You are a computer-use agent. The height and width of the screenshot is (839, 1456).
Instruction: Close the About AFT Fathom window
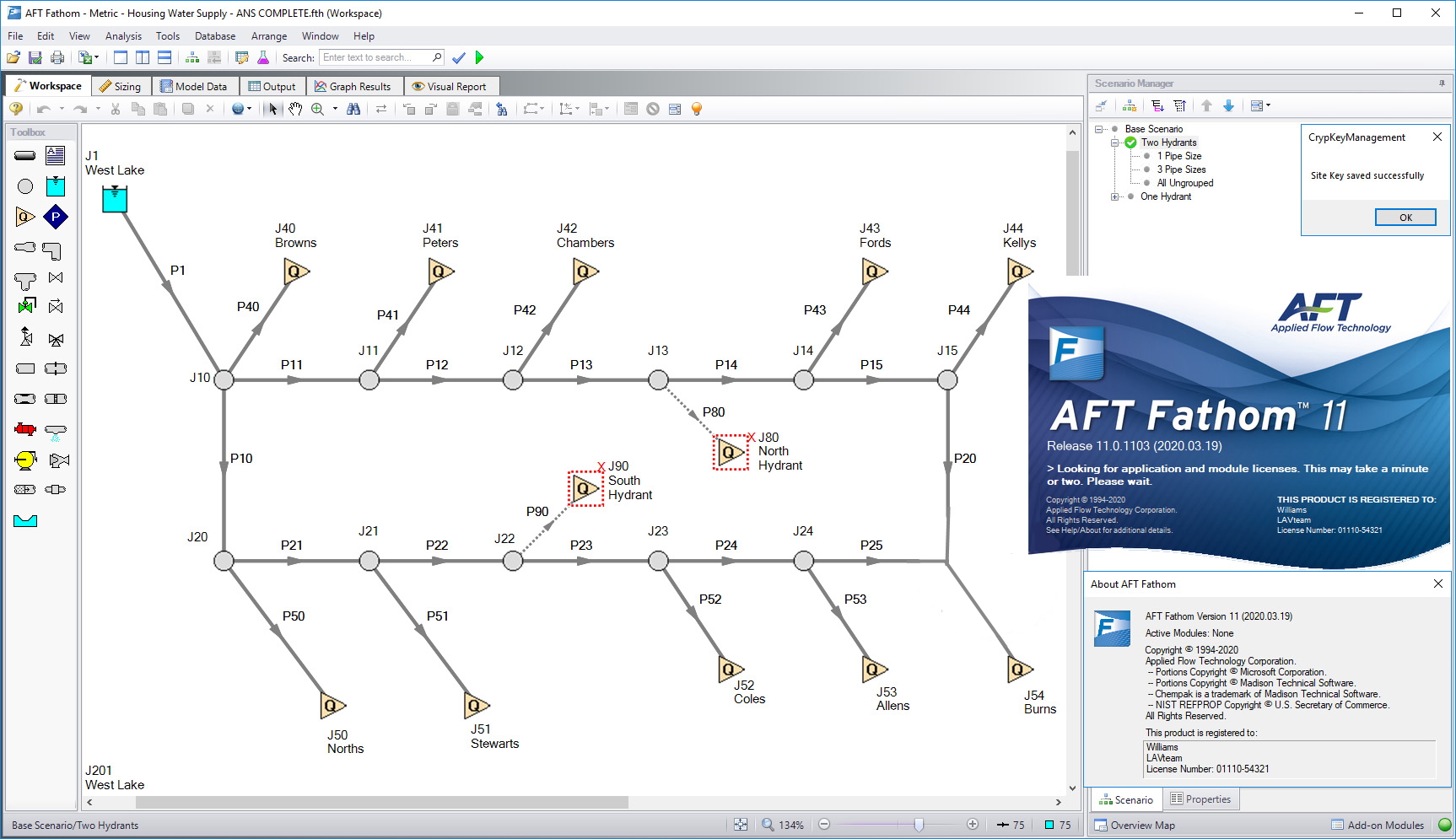point(1438,584)
